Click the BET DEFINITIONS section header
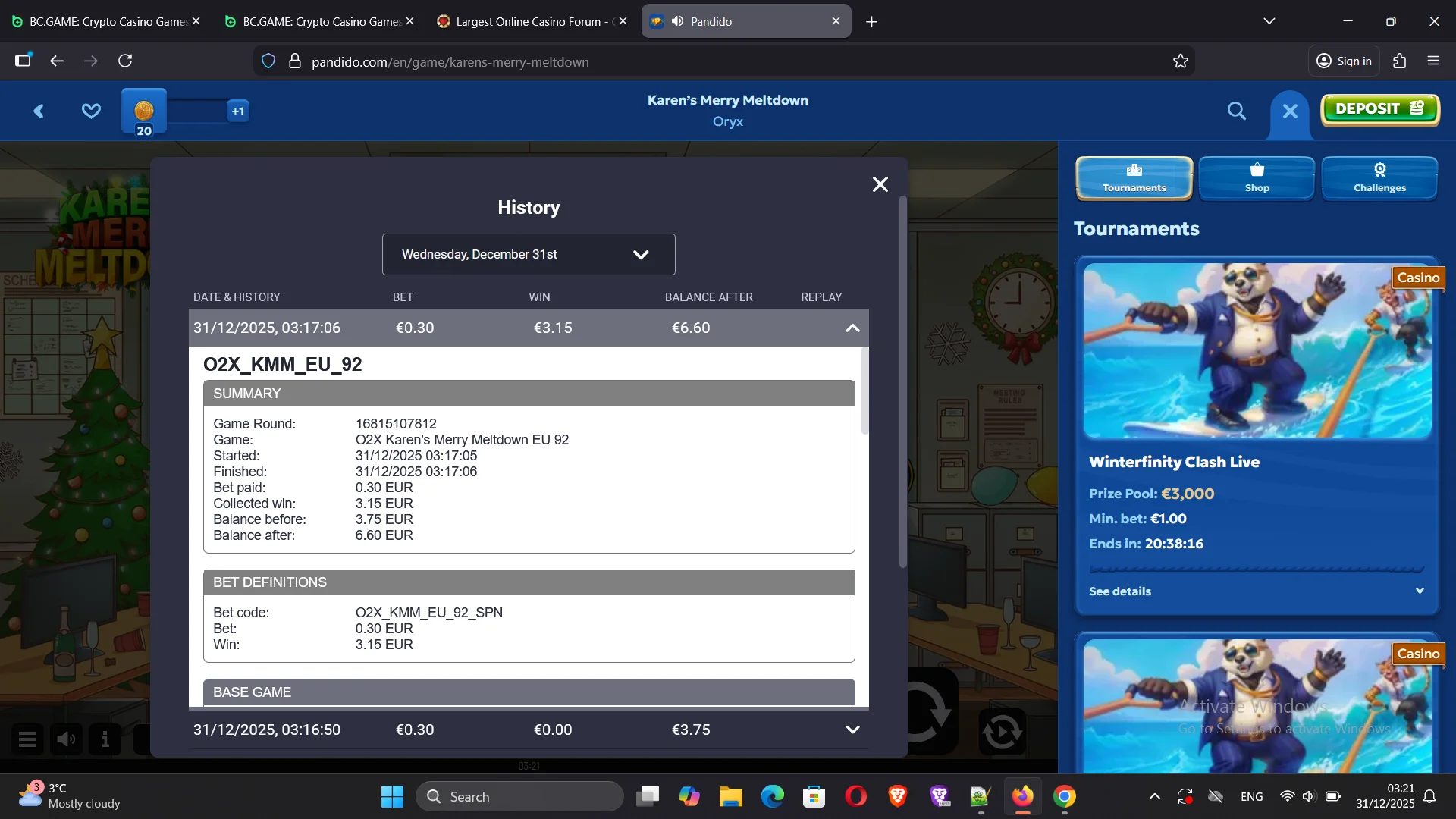Viewport: 1456px width, 819px height. [x=529, y=582]
